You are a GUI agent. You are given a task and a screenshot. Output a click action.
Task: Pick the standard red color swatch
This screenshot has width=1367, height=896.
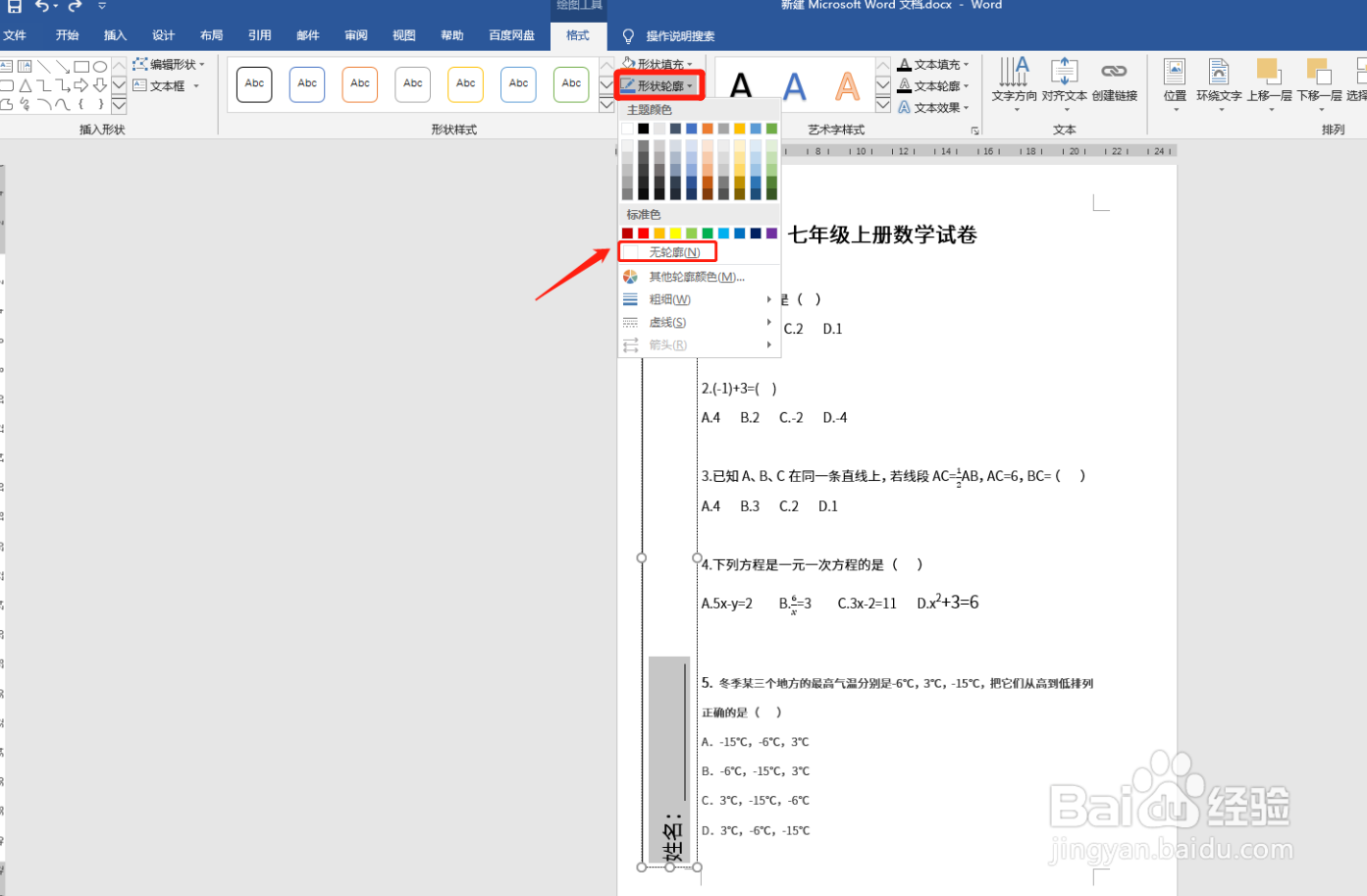(643, 234)
